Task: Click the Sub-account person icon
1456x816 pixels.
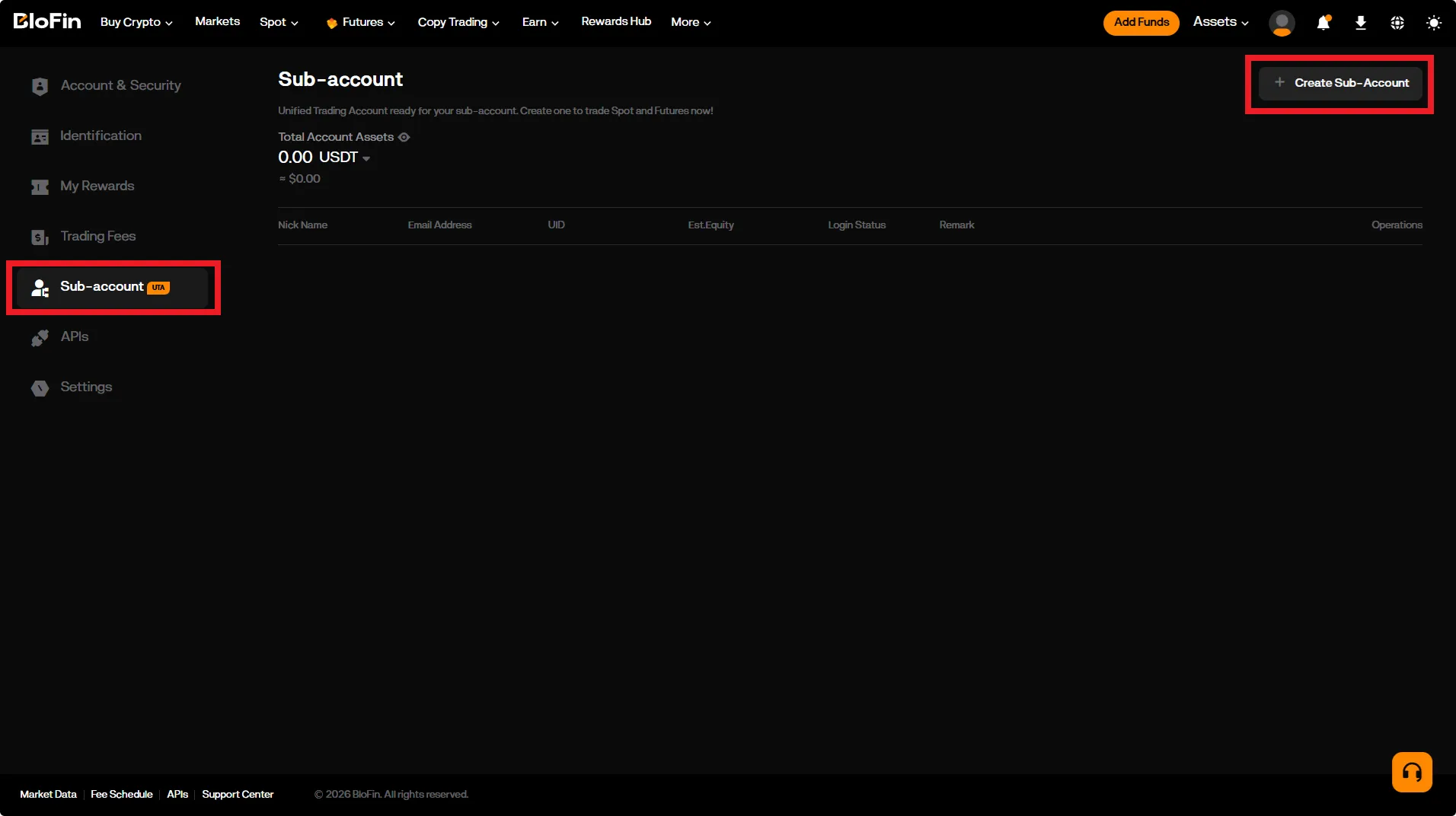Action: click(40, 287)
